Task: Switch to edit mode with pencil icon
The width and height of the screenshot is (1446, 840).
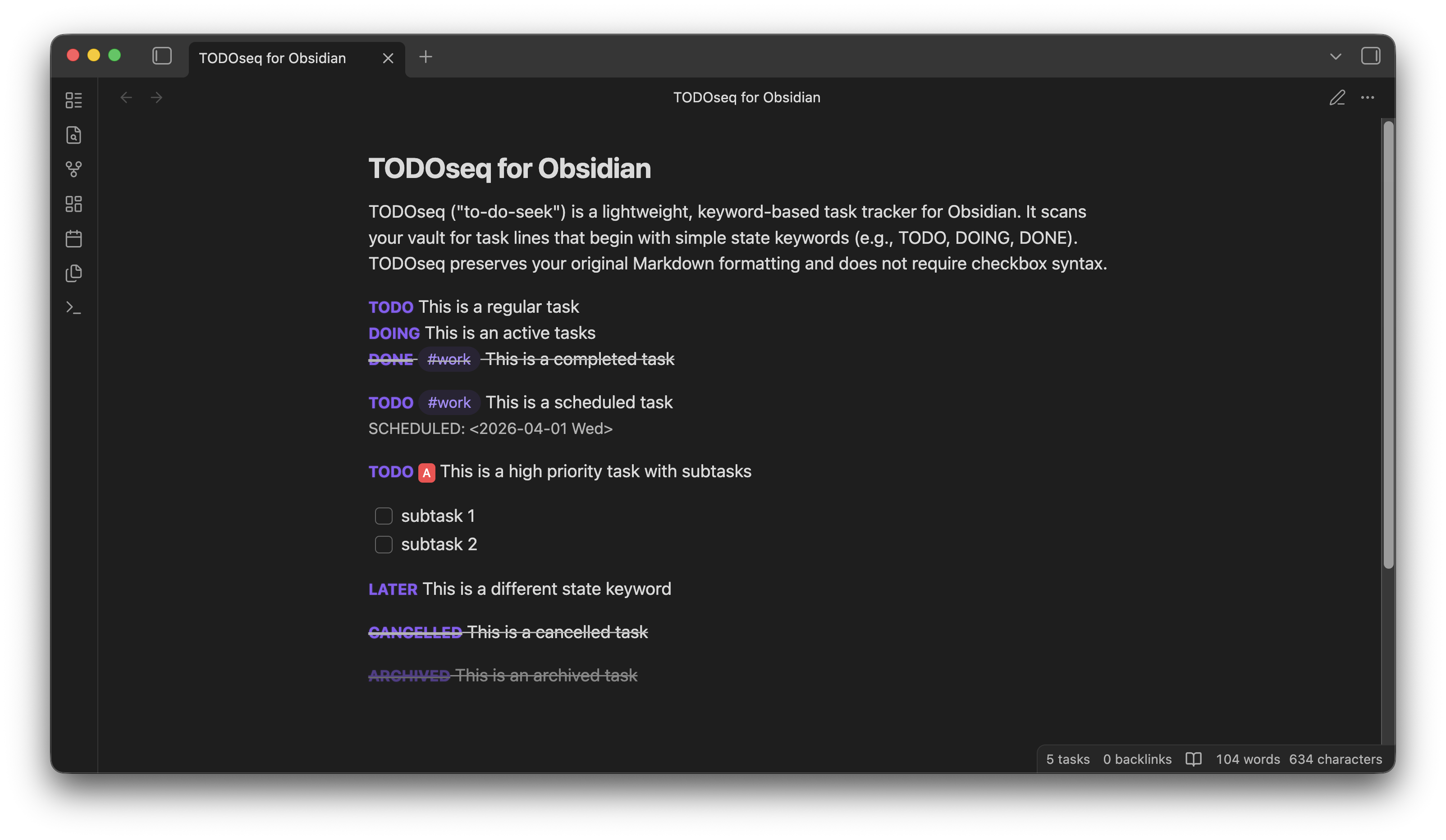Action: [1337, 97]
